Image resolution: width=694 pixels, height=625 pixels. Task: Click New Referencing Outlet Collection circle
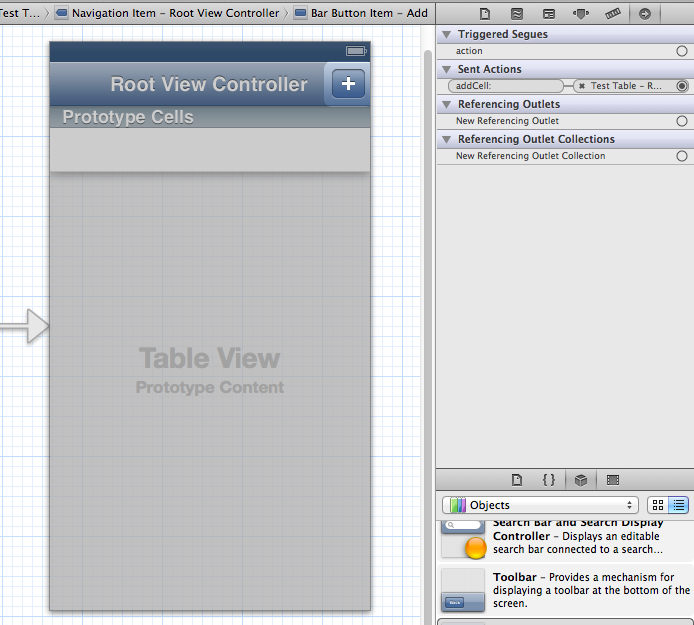tap(682, 156)
